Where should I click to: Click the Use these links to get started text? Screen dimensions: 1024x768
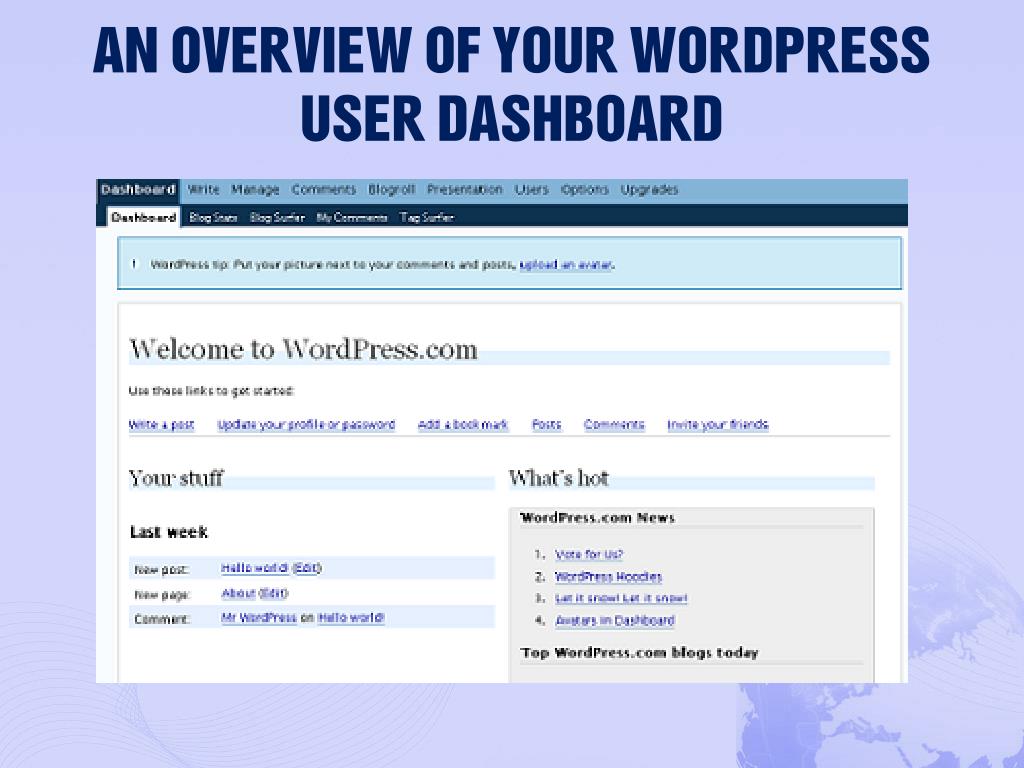[212, 391]
